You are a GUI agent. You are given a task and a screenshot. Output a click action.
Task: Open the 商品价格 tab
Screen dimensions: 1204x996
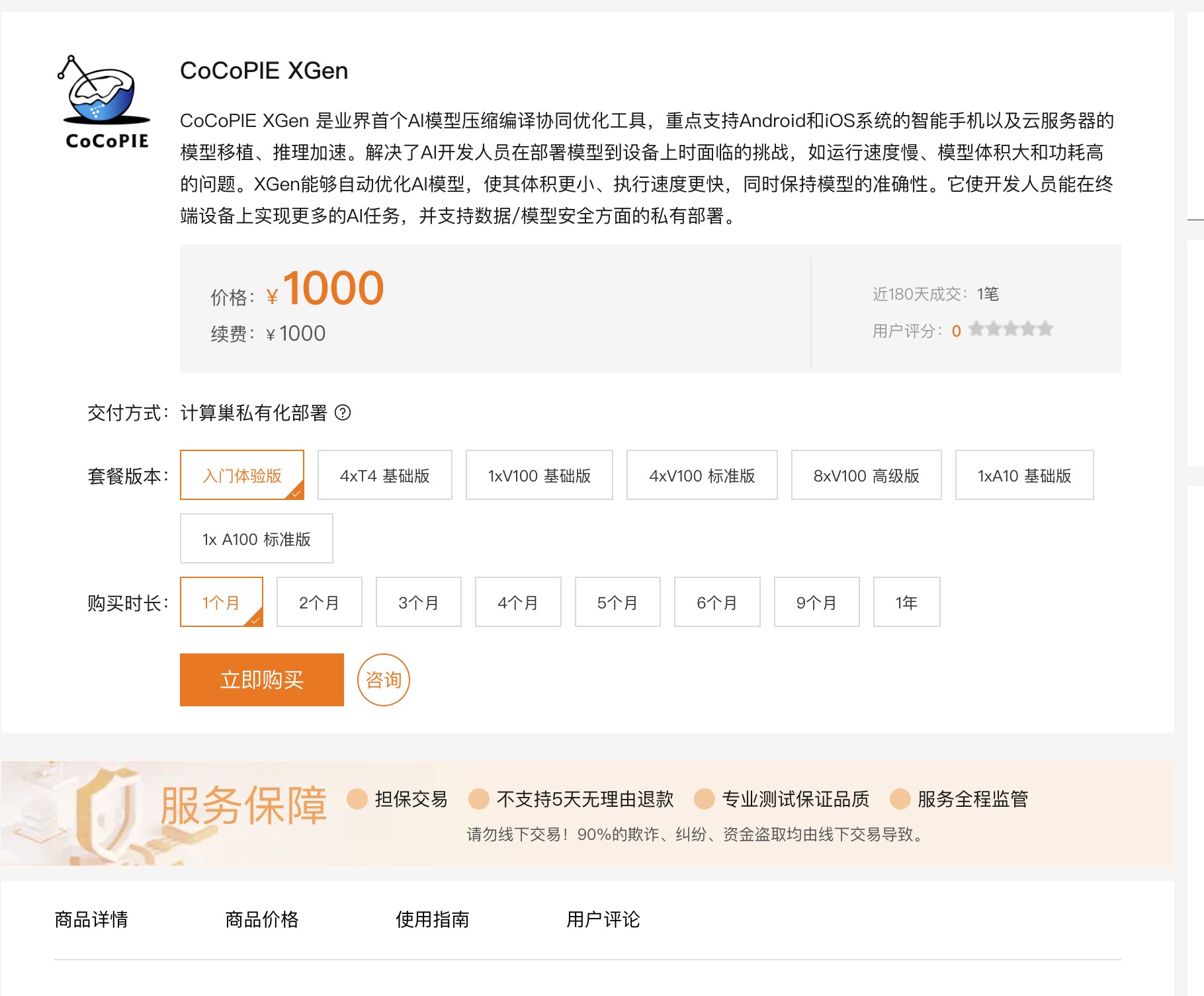pyautogui.click(x=262, y=919)
